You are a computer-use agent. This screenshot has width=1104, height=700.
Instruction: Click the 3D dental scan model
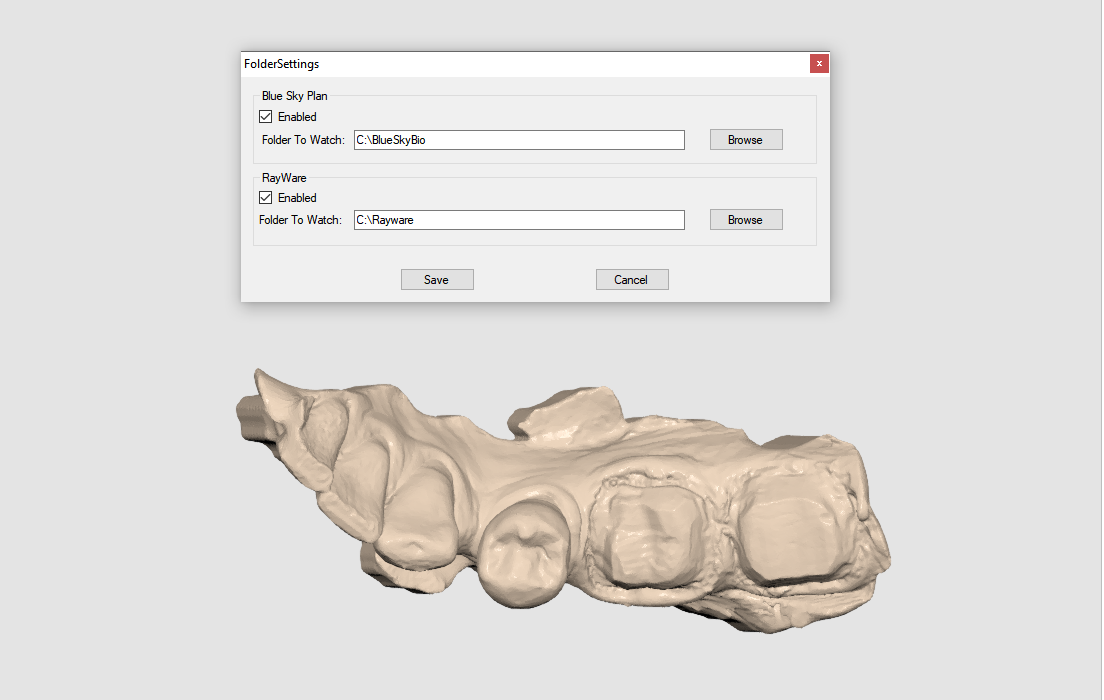click(563, 500)
